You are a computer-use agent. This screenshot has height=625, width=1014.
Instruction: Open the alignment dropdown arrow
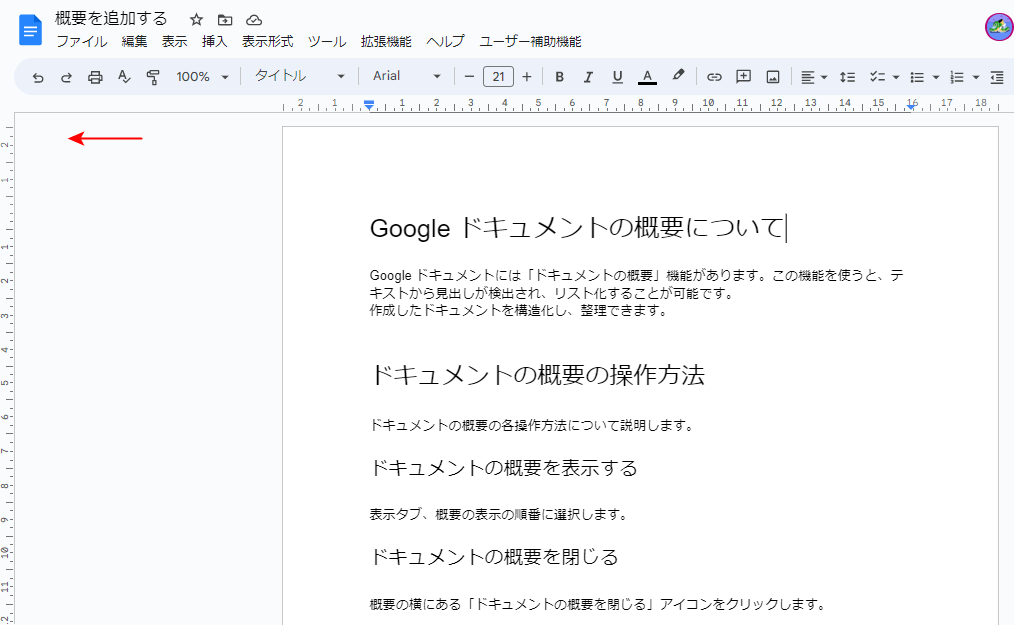824,77
